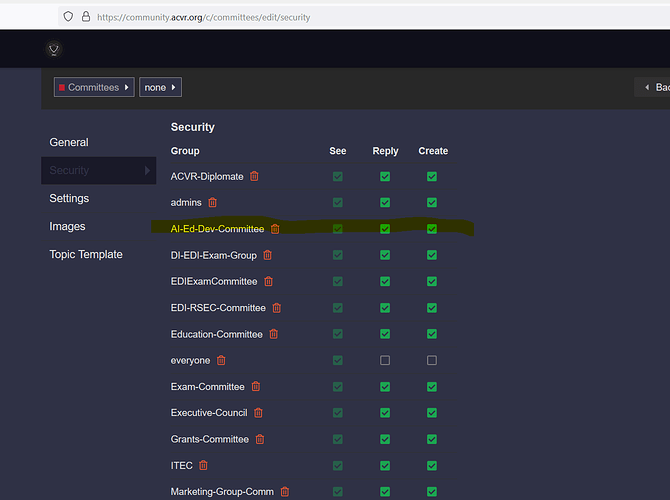The image size is (670, 500).
Task: Remove the admins group via trash icon
Action: pos(212,202)
